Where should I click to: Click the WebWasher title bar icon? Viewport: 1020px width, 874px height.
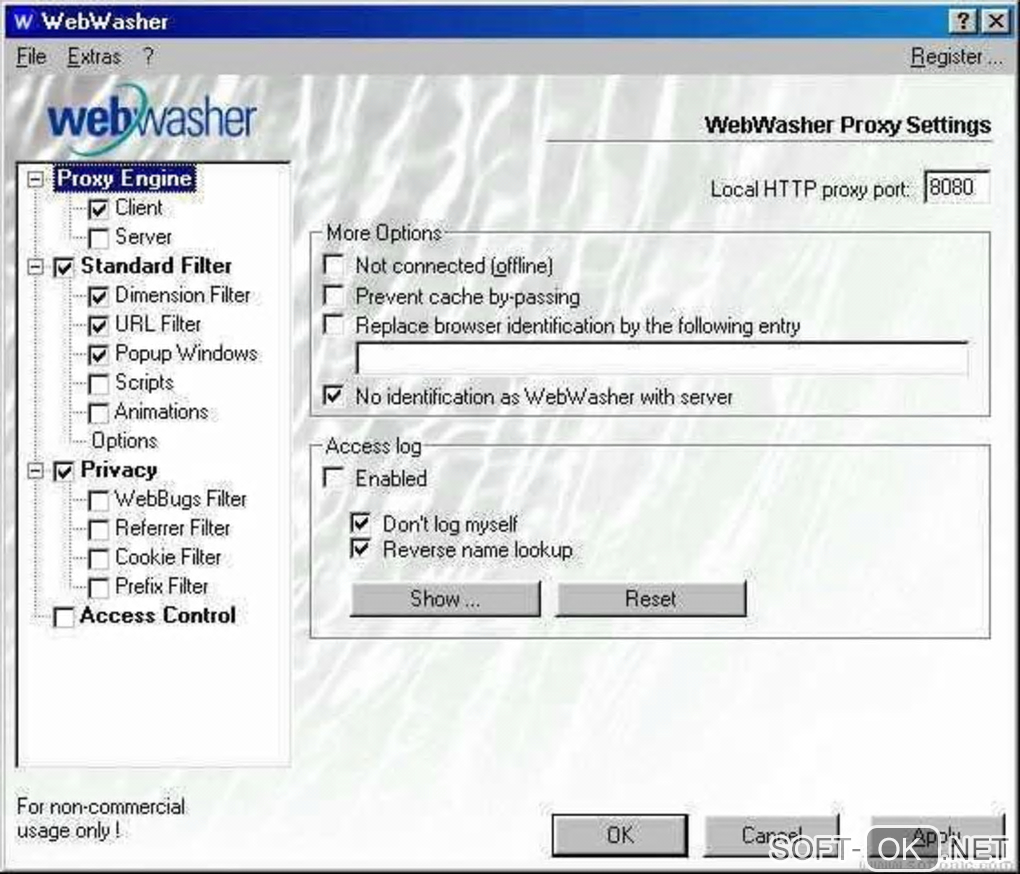click(22, 21)
